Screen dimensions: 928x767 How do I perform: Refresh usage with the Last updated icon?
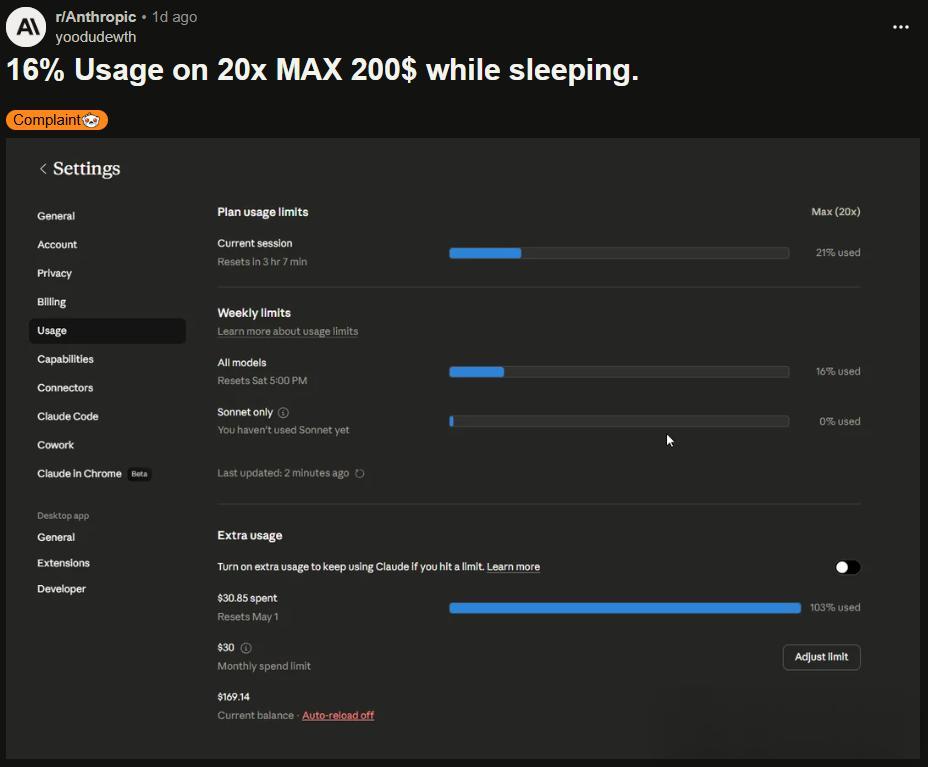360,474
